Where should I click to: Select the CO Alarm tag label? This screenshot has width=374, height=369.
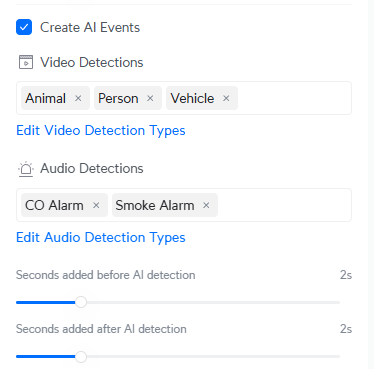tap(54, 205)
